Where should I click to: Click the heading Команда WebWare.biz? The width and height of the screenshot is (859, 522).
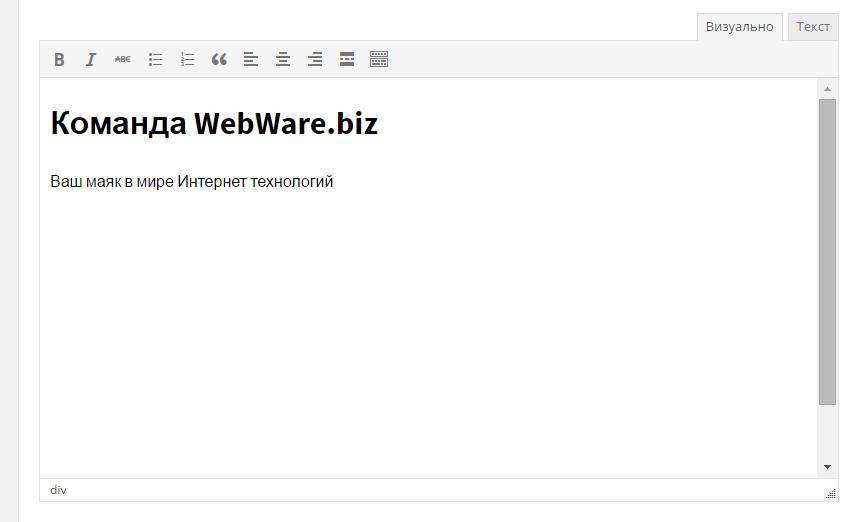pyautogui.click(x=214, y=123)
